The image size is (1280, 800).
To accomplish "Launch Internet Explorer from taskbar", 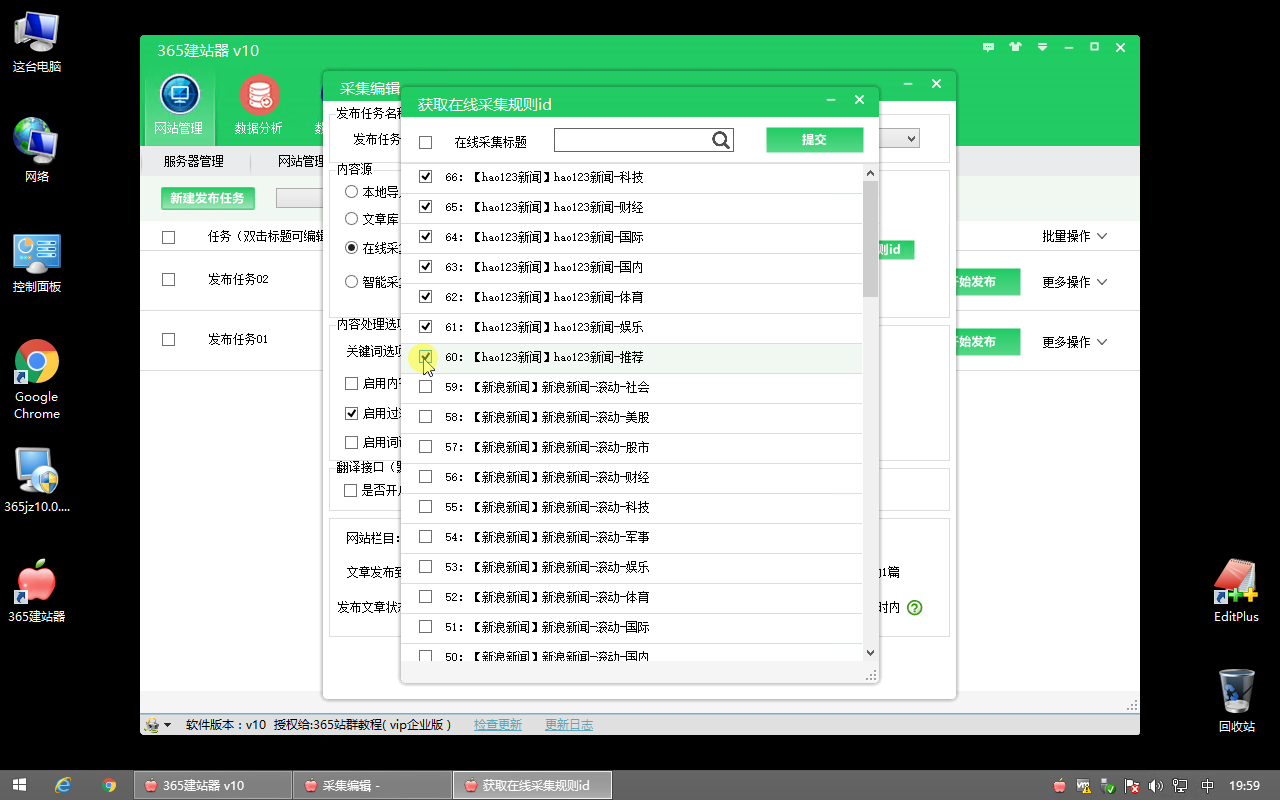I will click(63, 785).
